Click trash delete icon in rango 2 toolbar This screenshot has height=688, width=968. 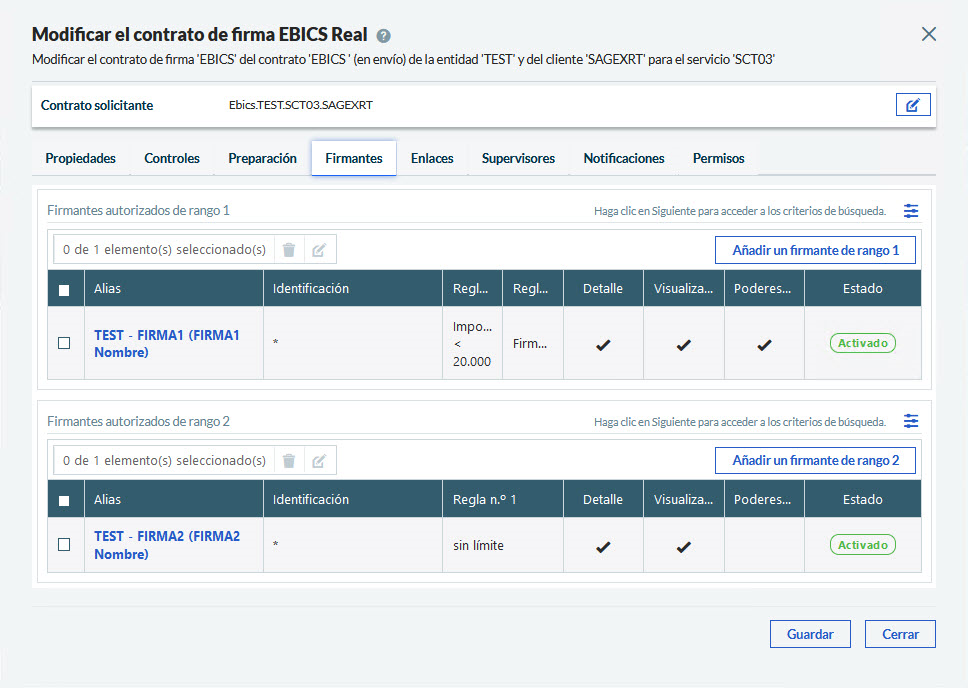(289, 460)
